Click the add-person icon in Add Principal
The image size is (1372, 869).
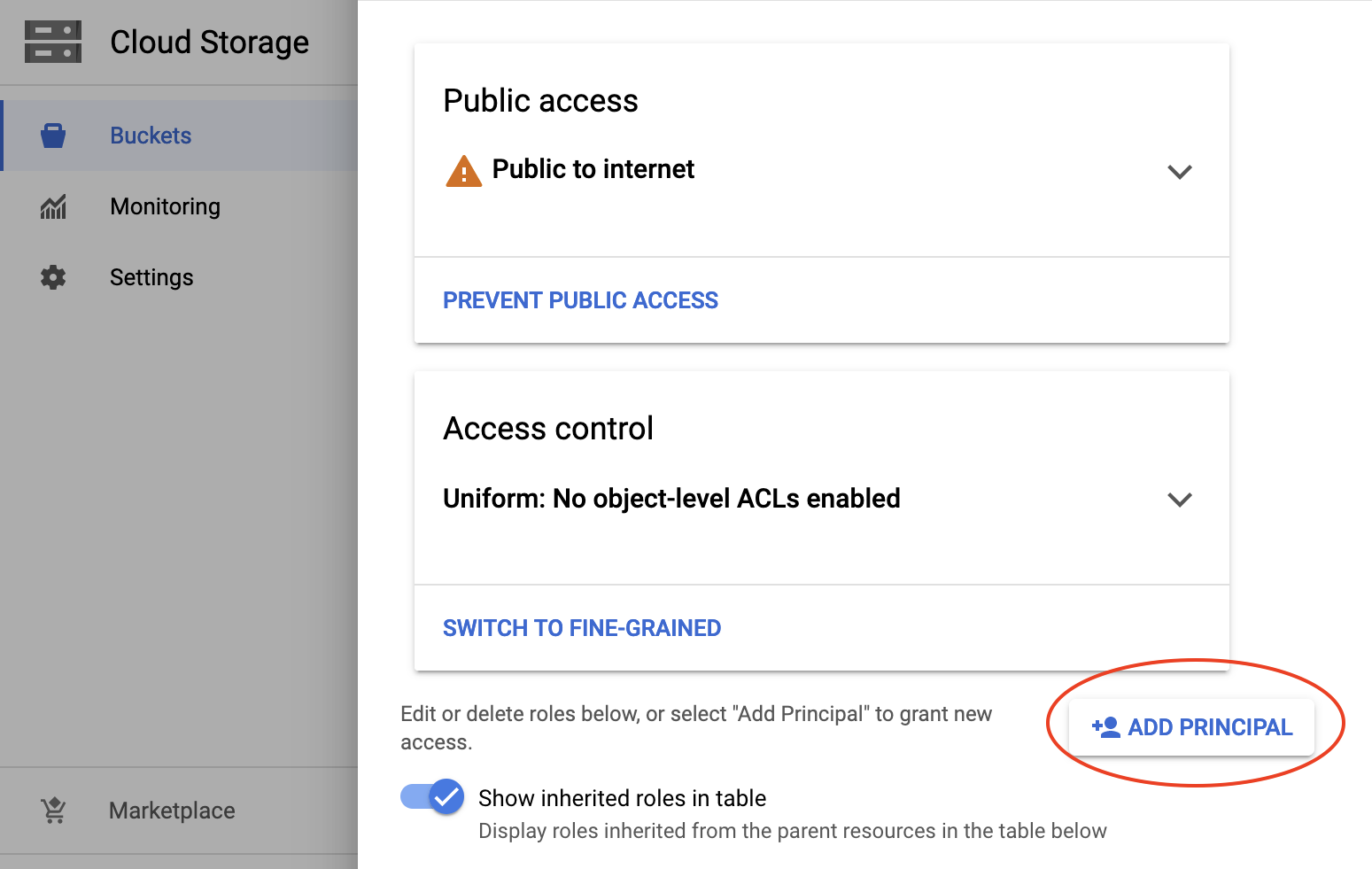(x=1105, y=727)
